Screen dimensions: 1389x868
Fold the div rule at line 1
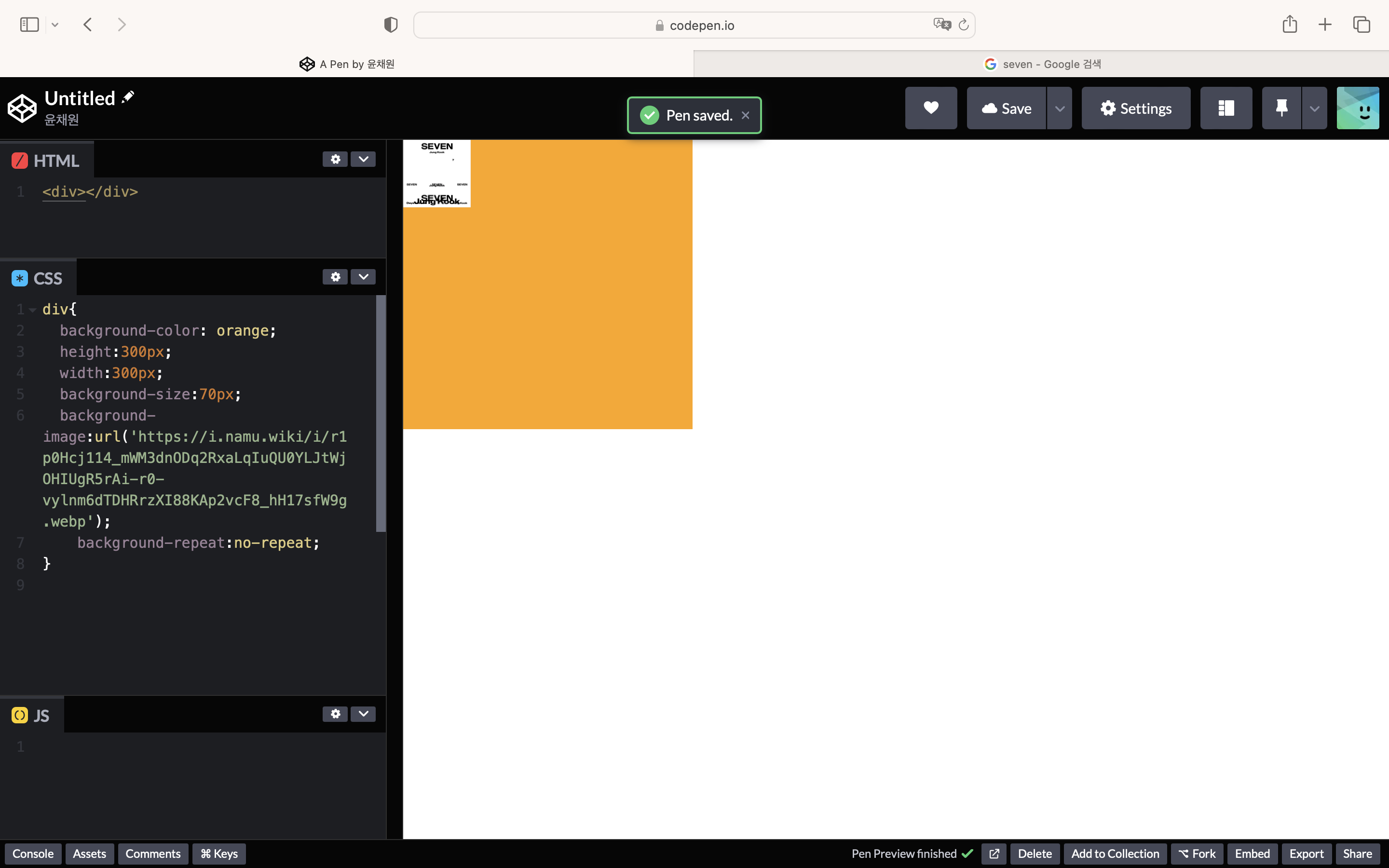33,310
